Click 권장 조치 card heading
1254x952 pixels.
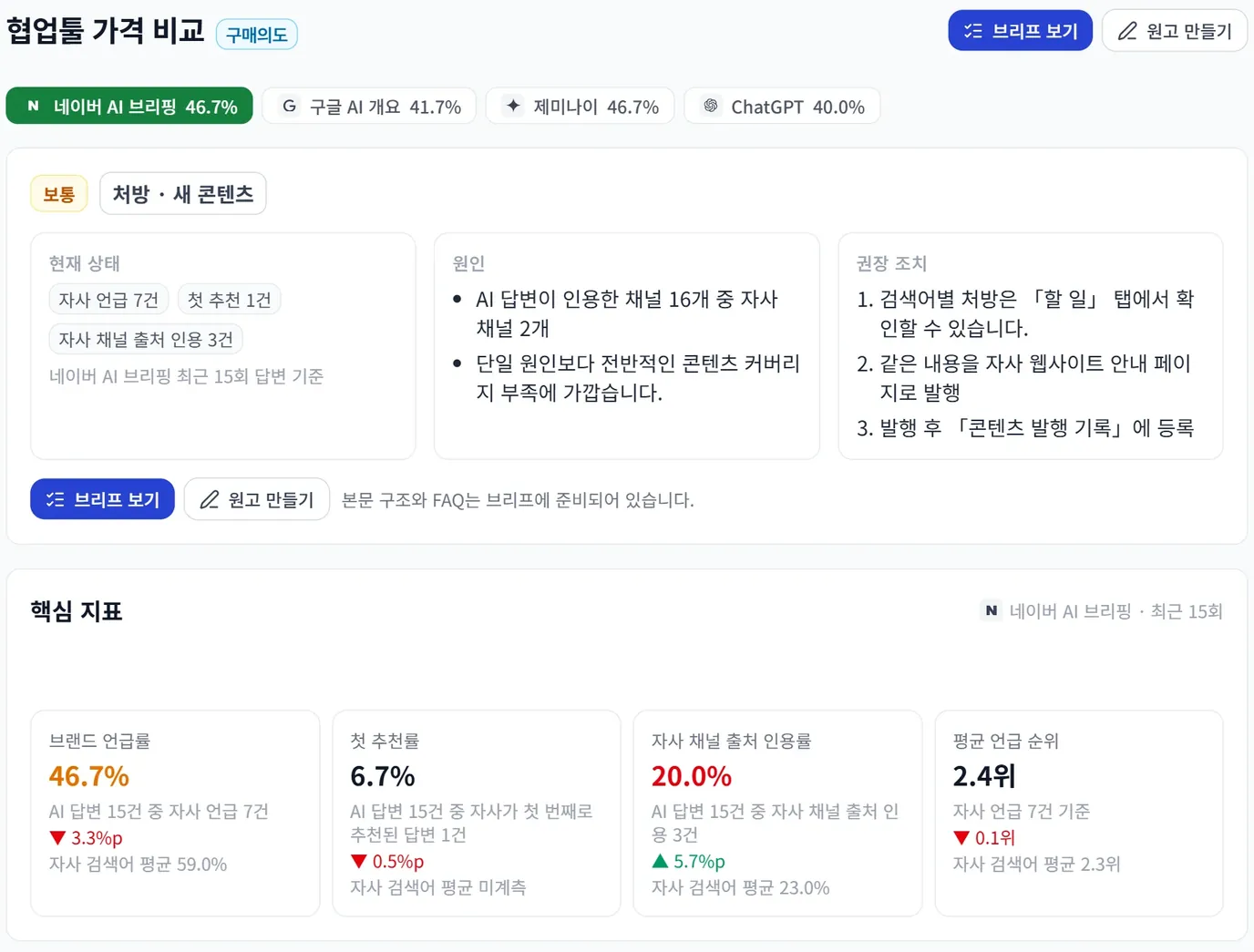(891, 263)
